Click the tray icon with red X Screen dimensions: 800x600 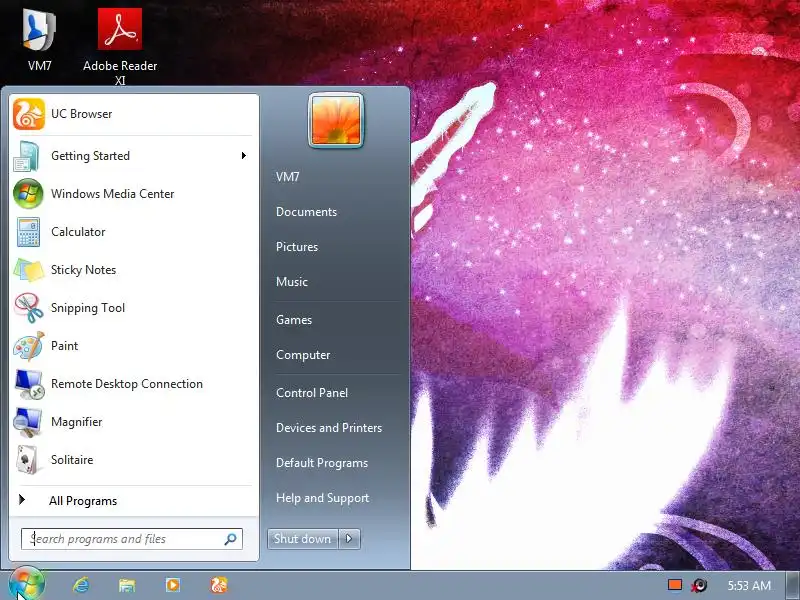tap(699, 585)
